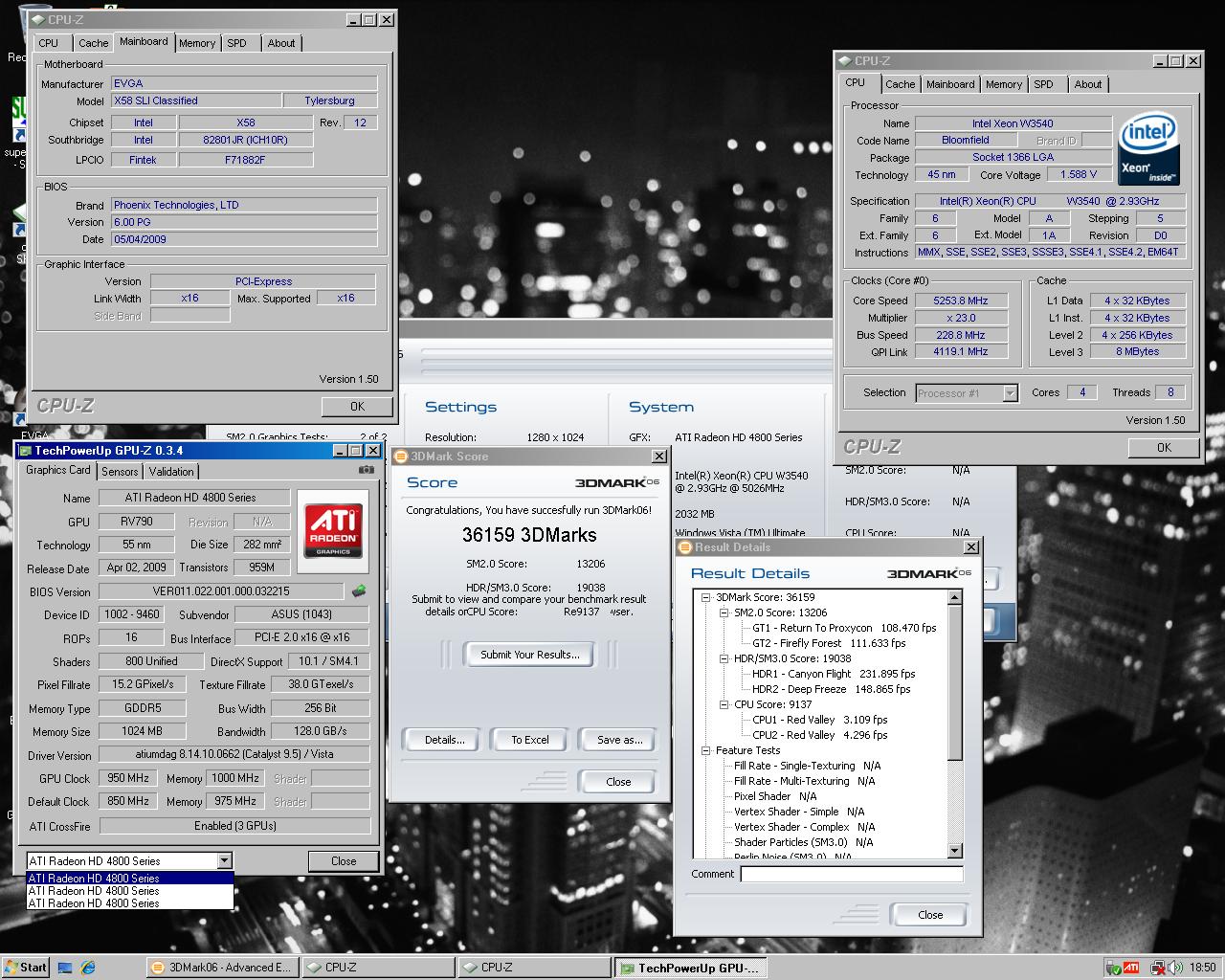Collapse the Feature Tests tree node
1225x980 pixels.
(x=706, y=750)
